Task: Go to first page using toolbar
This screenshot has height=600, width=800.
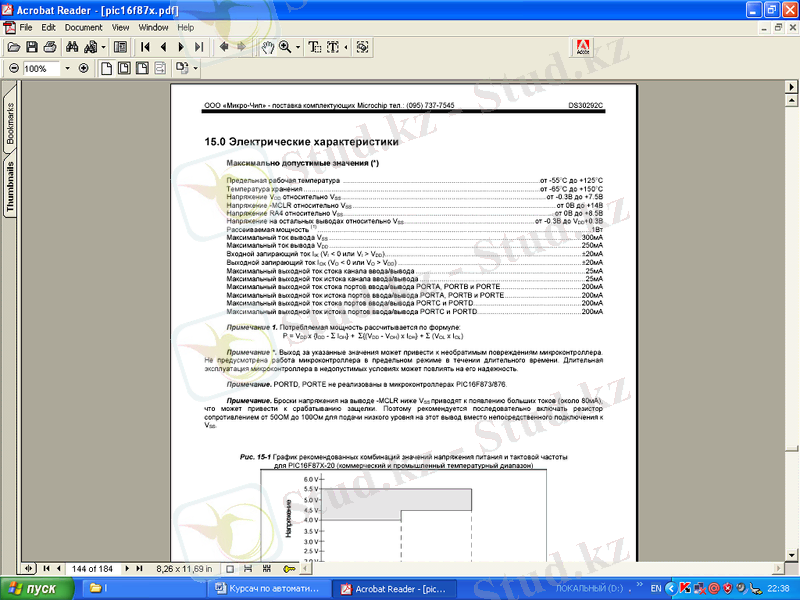Action: [x=146, y=47]
